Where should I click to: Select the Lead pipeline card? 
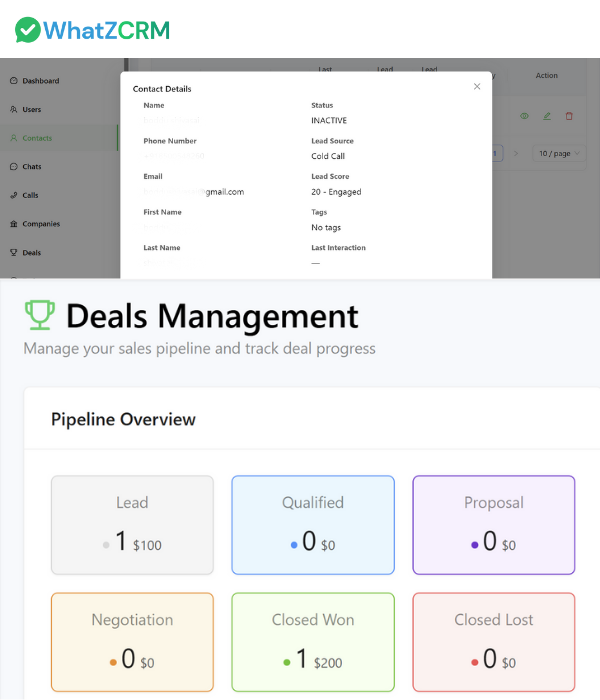(132, 525)
